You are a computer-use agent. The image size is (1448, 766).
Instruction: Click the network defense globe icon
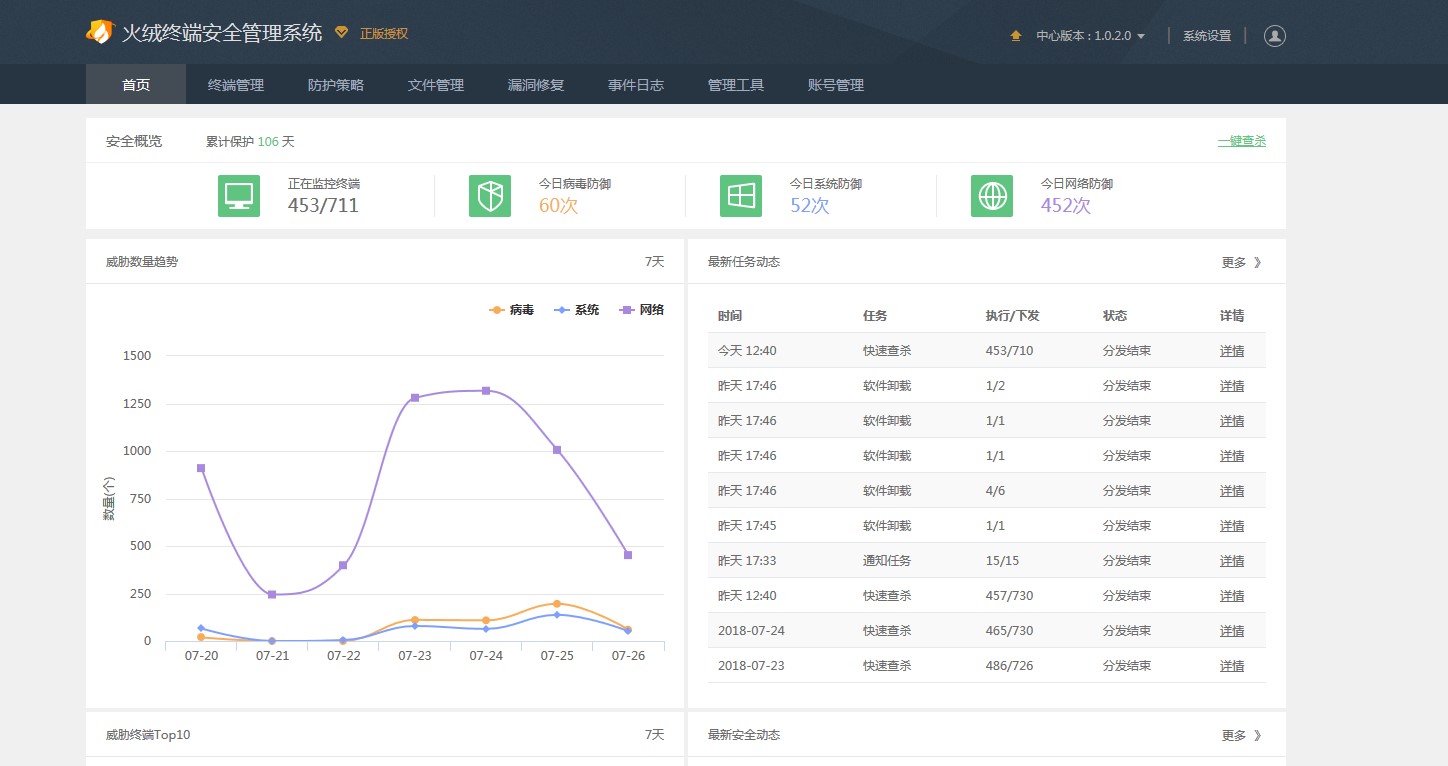pyautogui.click(x=992, y=196)
